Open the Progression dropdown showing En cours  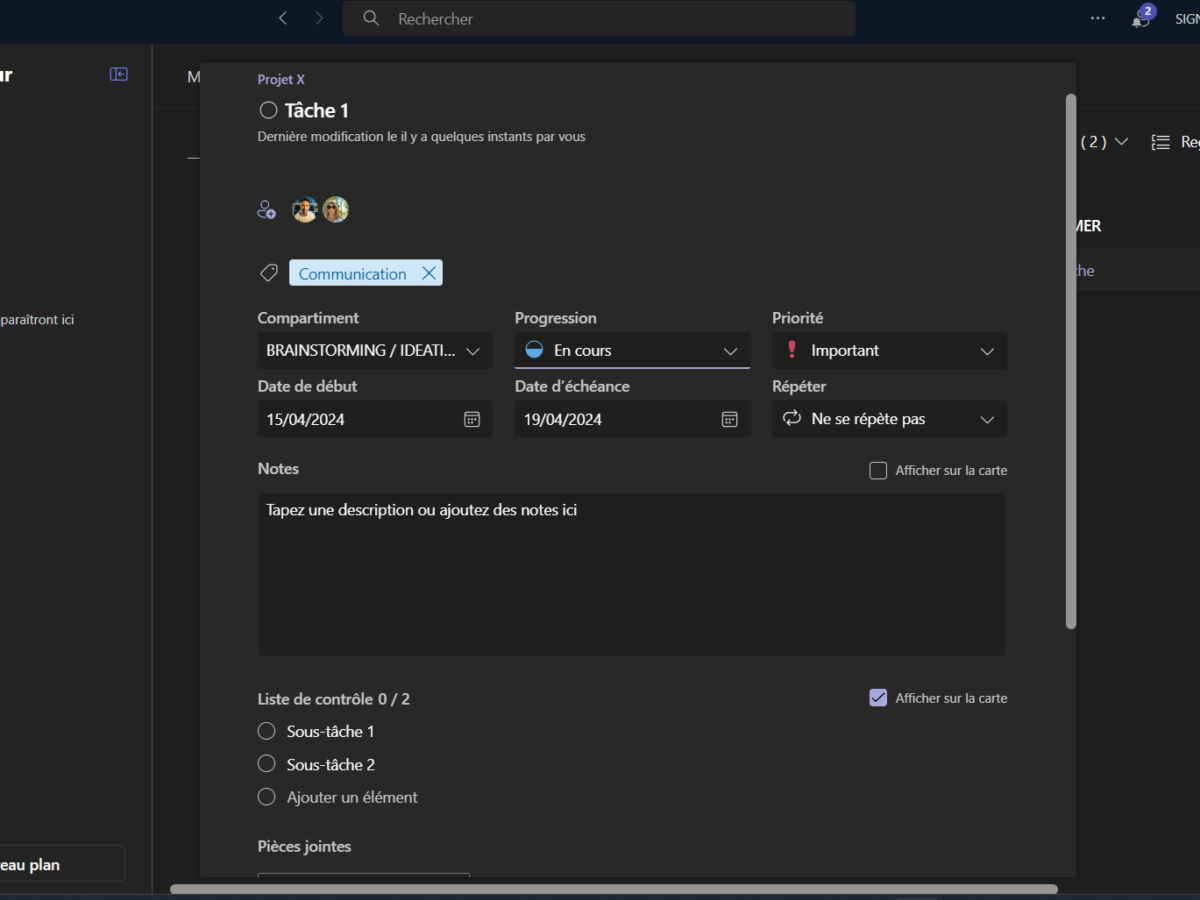point(632,351)
